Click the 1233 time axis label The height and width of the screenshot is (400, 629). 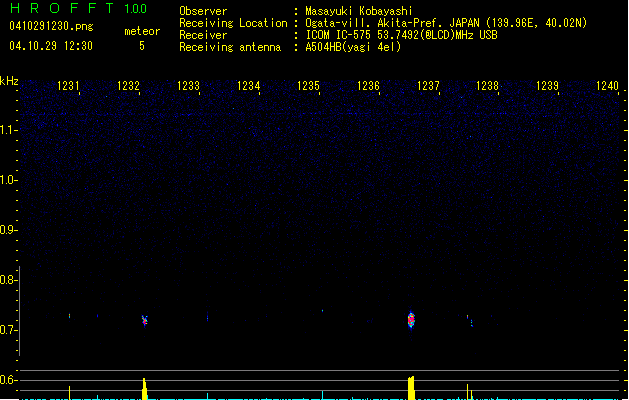189,86
